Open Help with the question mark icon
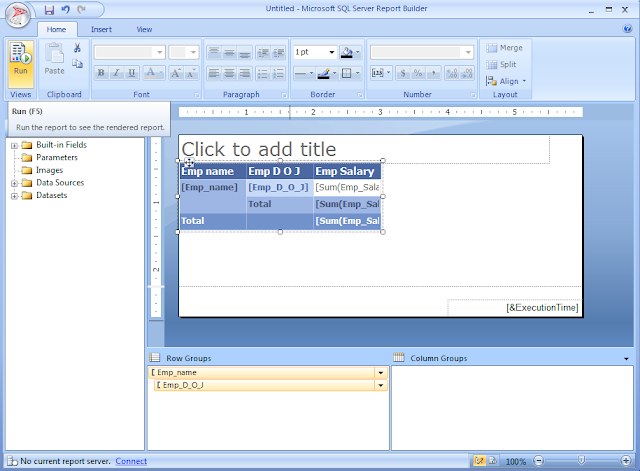The height and width of the screenshot is (471, 640). click(627, 29)
